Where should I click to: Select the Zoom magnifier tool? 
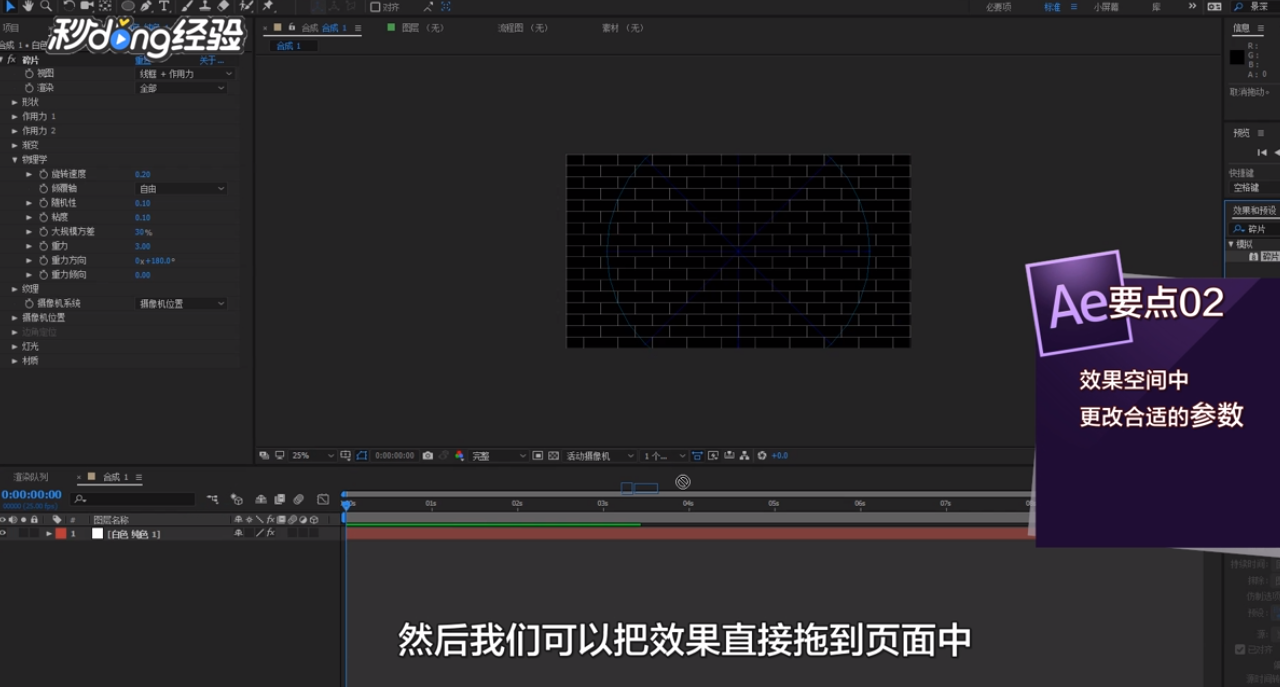click(46, 6)
